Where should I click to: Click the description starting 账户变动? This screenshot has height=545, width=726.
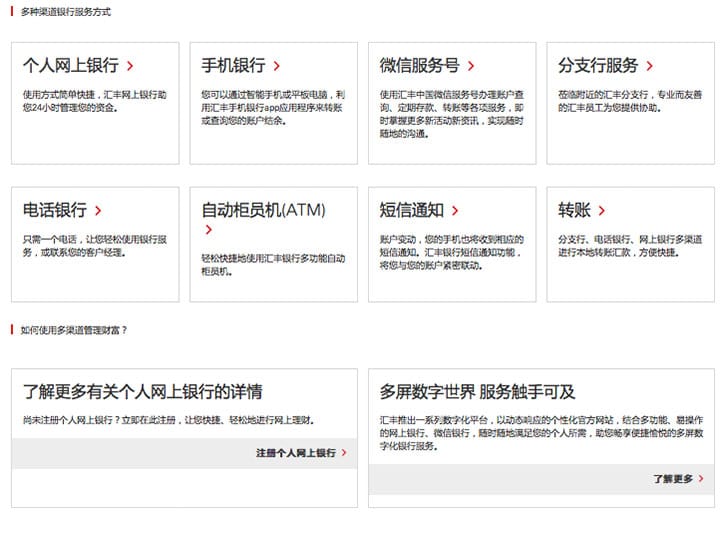451,252
